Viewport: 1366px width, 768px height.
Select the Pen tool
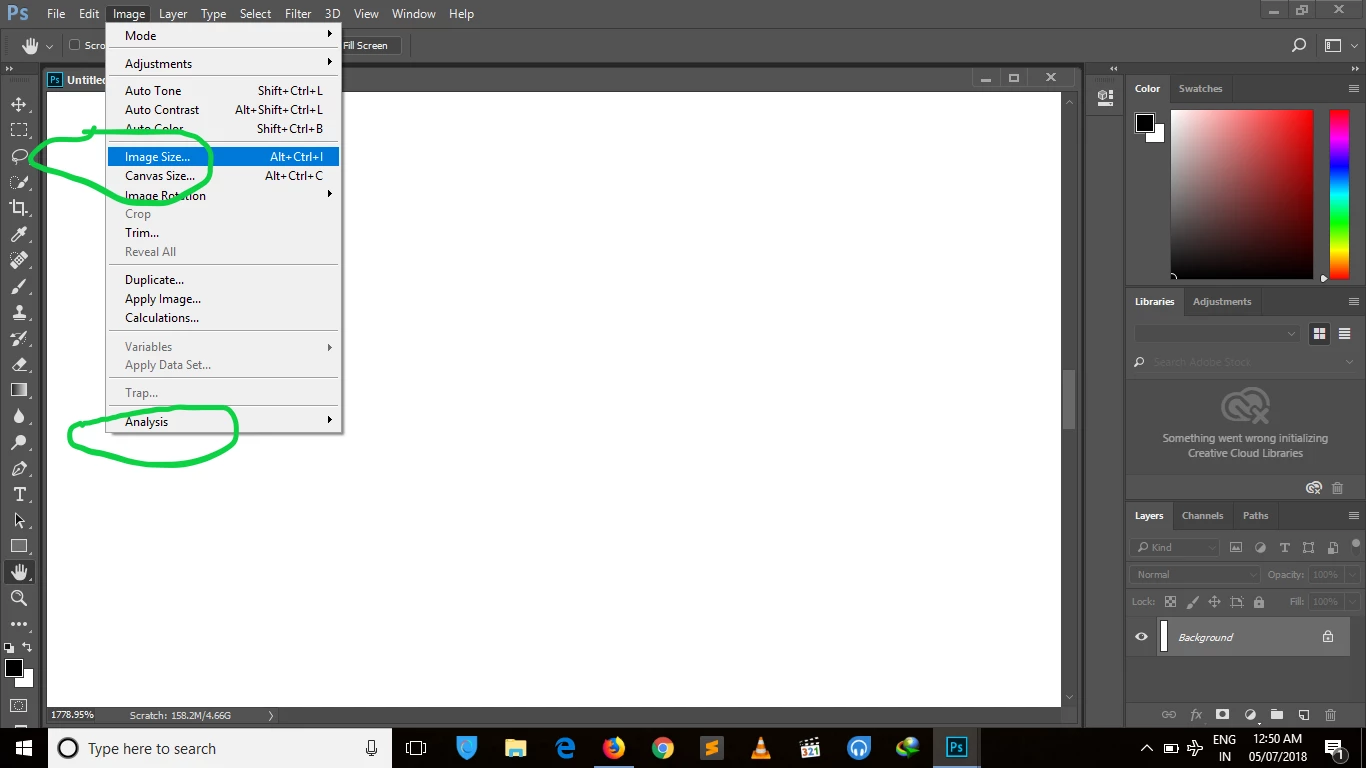(19, 468)
